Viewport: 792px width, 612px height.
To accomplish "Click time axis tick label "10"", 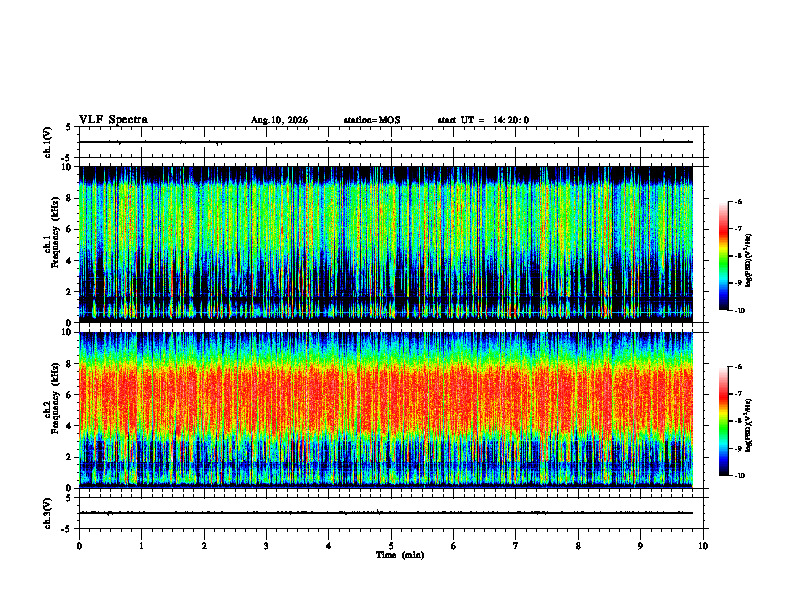I will pos(703,546).
